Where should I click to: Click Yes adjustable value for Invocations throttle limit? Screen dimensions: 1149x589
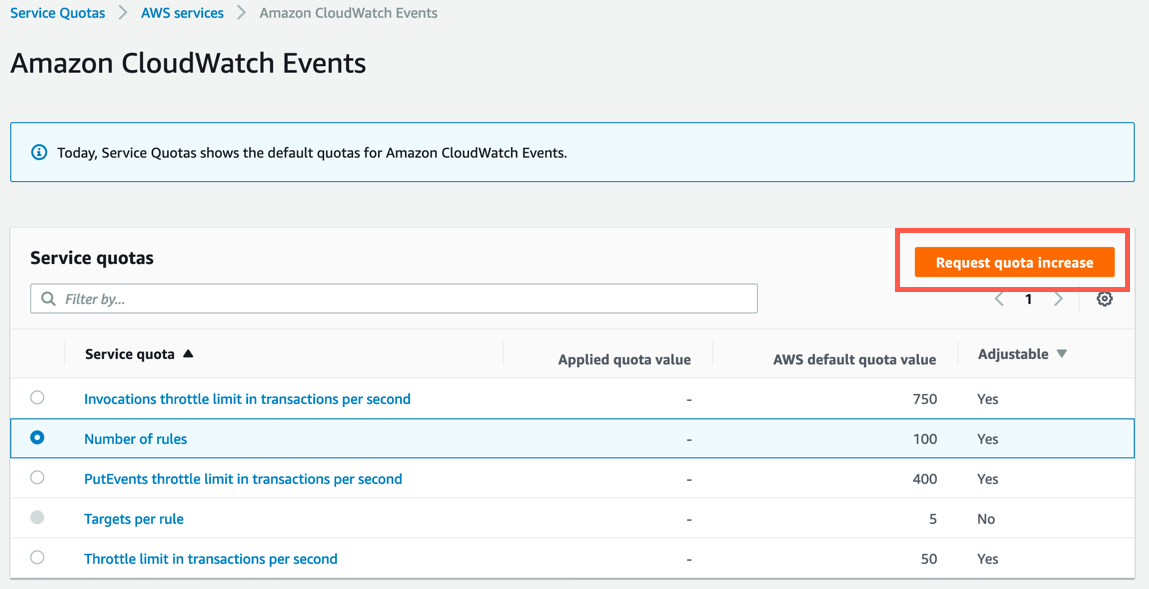click(x=988, y=399)
